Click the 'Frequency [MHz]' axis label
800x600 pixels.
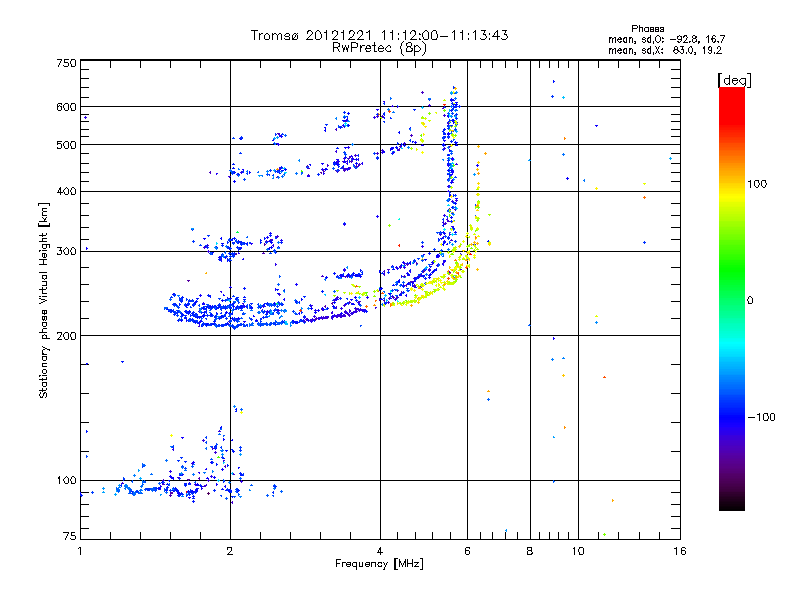pyautogui.click(x=379, y=564)
